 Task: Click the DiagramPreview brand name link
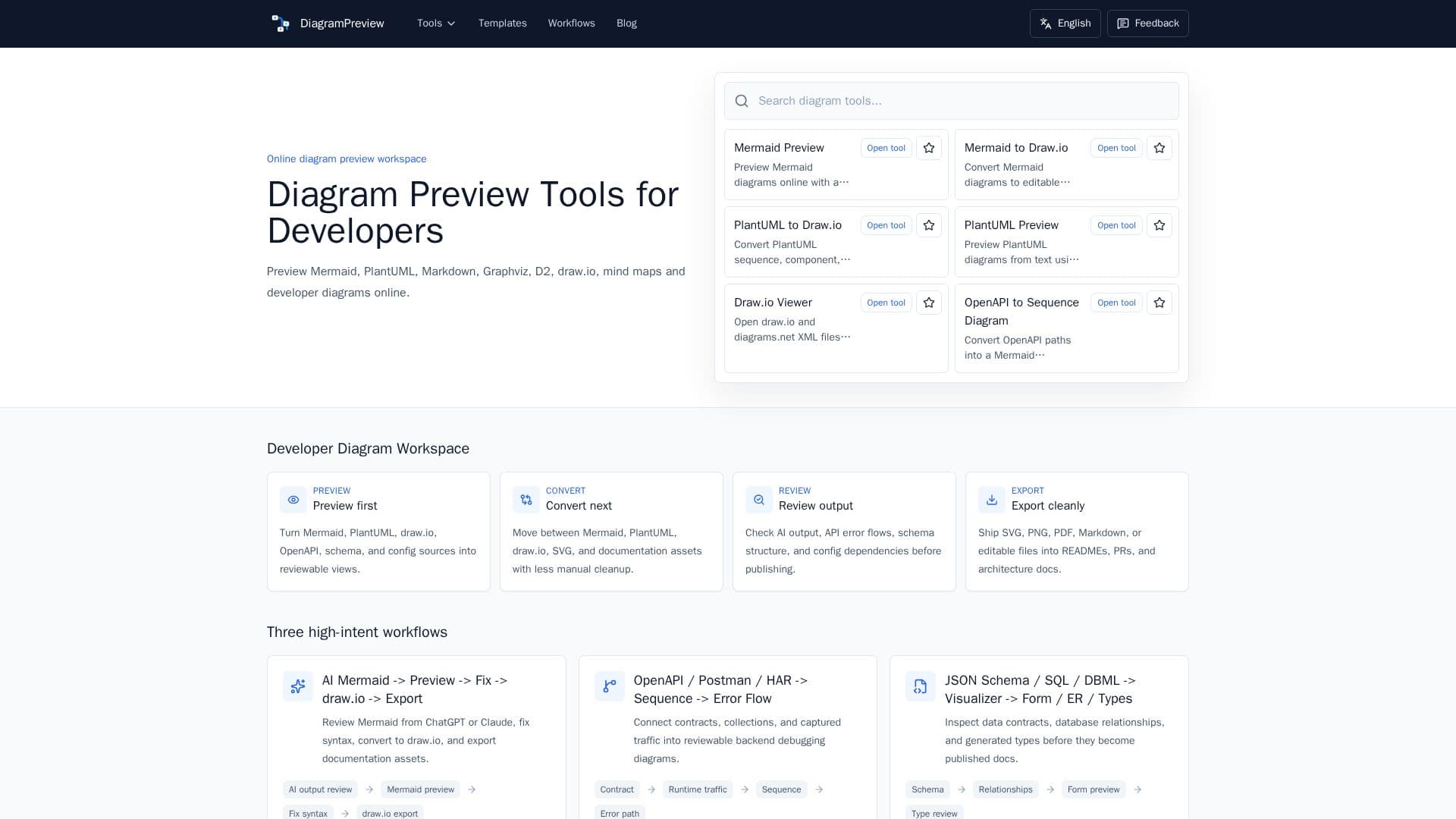tap(342, 24)
